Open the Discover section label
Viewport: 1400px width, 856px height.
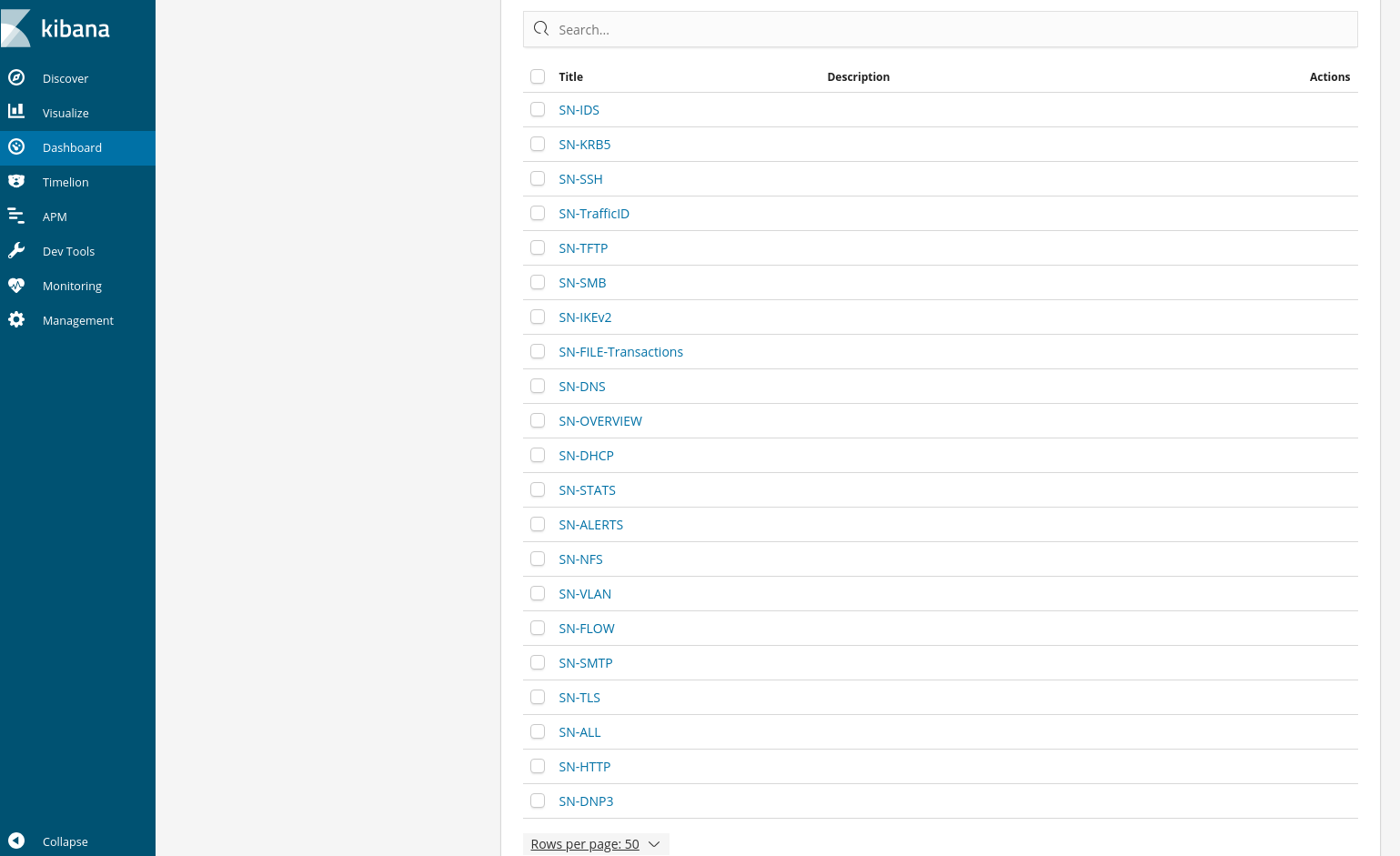[x=65, y=78]
